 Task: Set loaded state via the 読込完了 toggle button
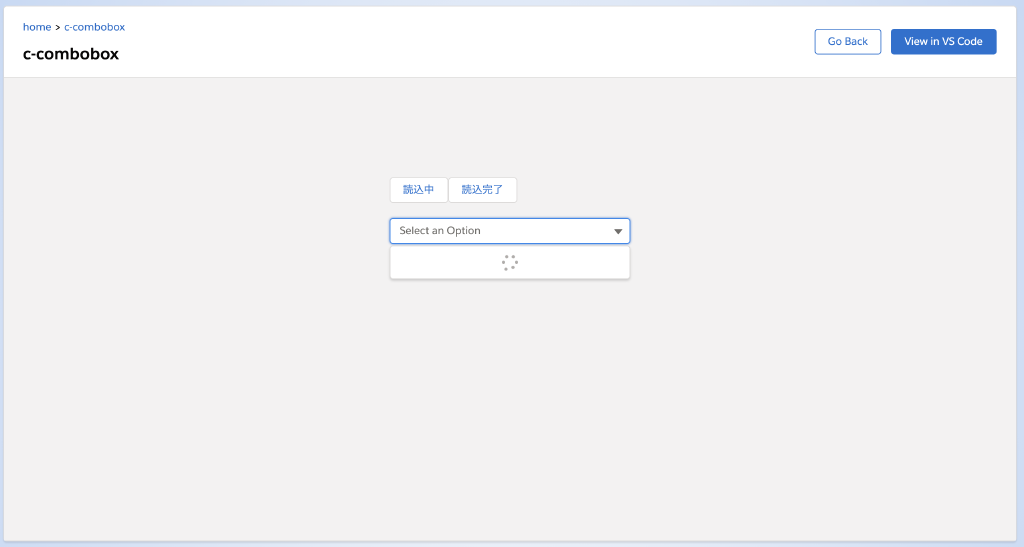pos(482,189)
